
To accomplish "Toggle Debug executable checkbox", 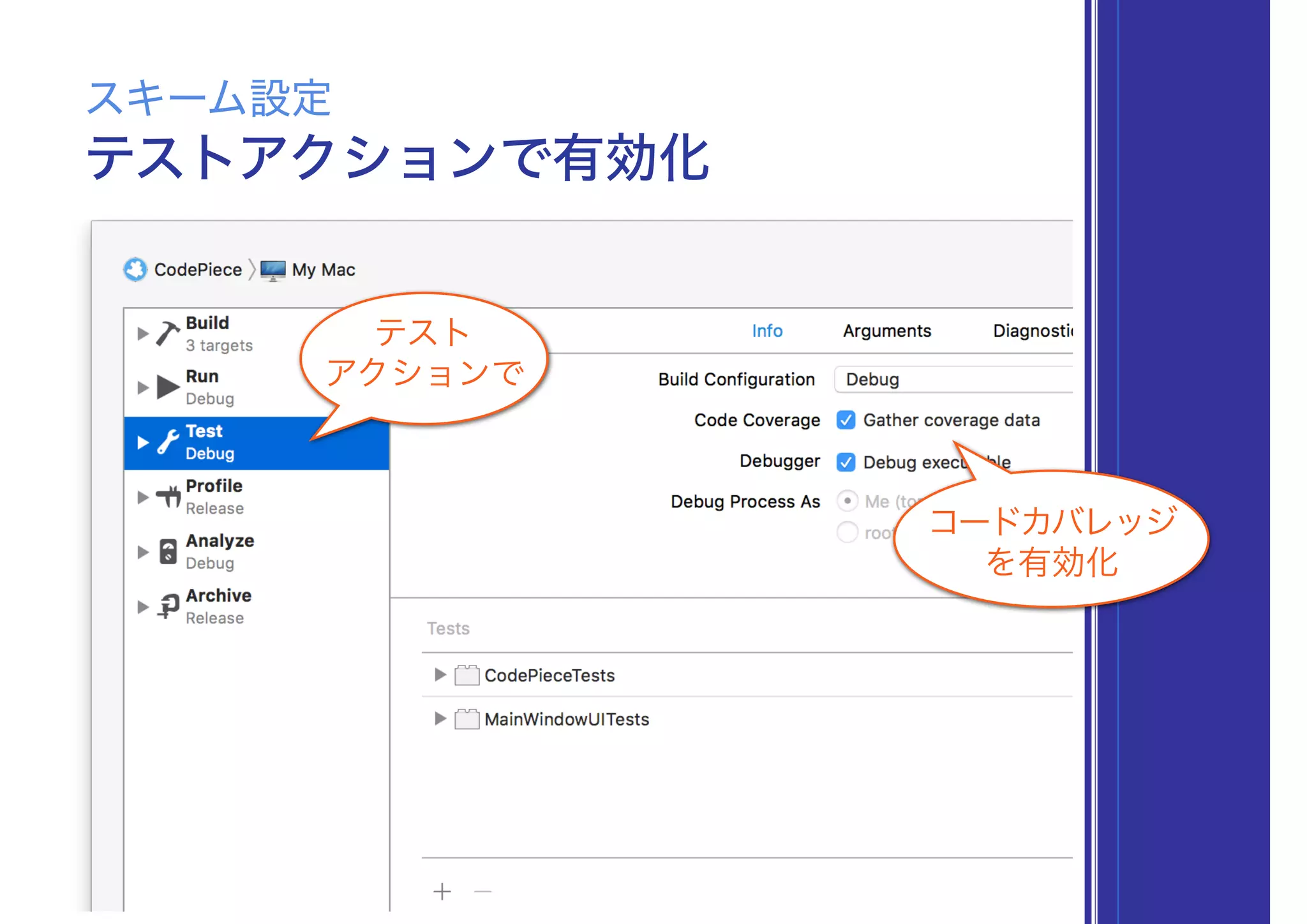I will (x=846, y=462).
